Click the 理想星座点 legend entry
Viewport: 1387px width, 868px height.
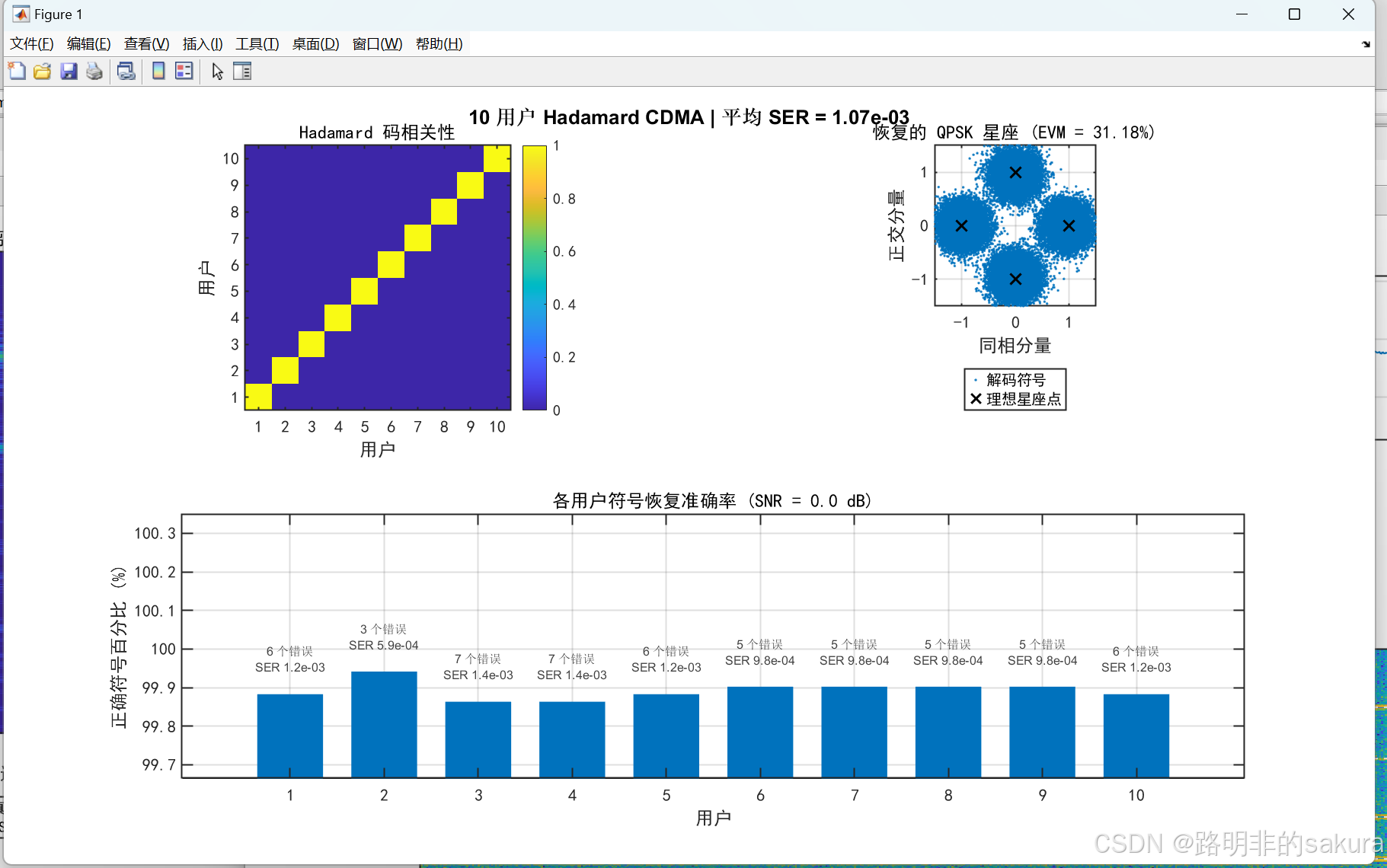(1016, 399)
